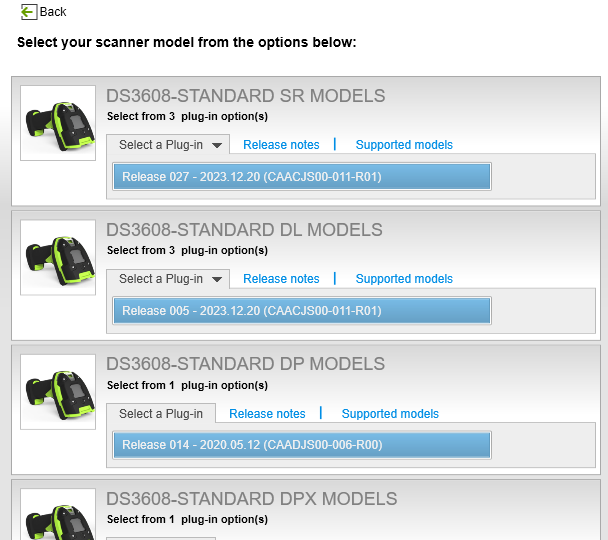The image size is (608, 540).
Task: Show Supported models for DL models
Action: click(x=404, y=279)
